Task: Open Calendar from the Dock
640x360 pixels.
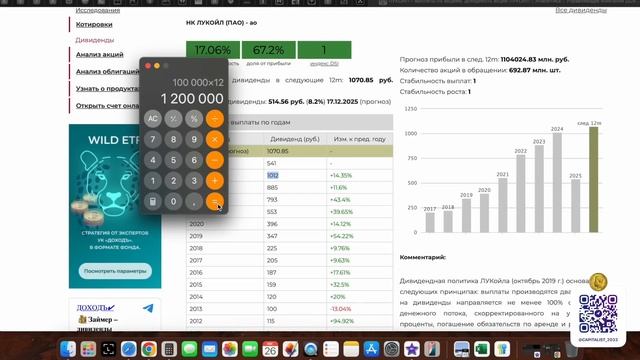Action: [270, 349]
